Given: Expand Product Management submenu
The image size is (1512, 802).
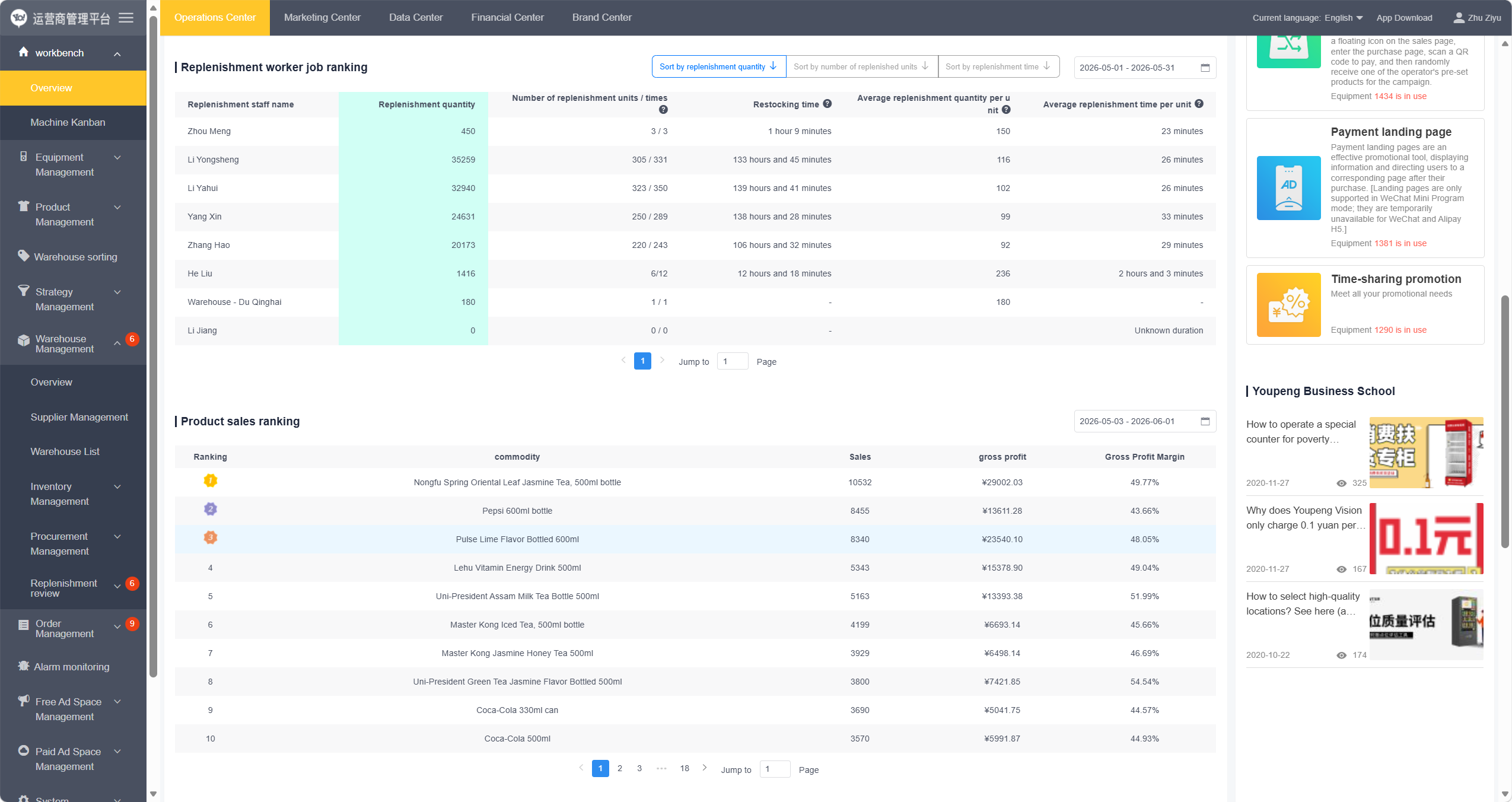Looking at the screenshot, I should click(x=117, y=207).
